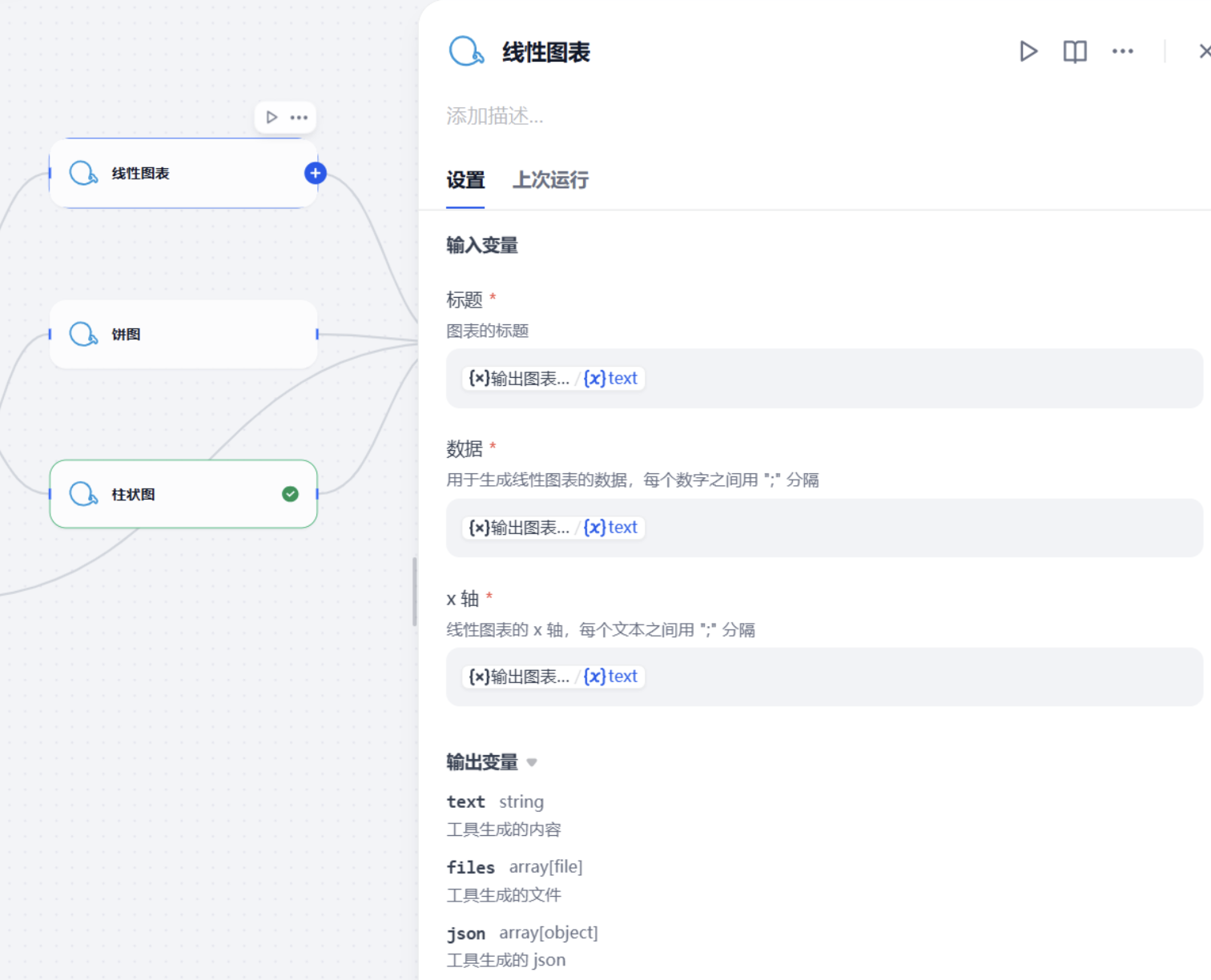Image resolution: width=1211 pixels, height=980 pixels.
Task: Select the 饼图 node on canvas
Action: tap(183, 334)
